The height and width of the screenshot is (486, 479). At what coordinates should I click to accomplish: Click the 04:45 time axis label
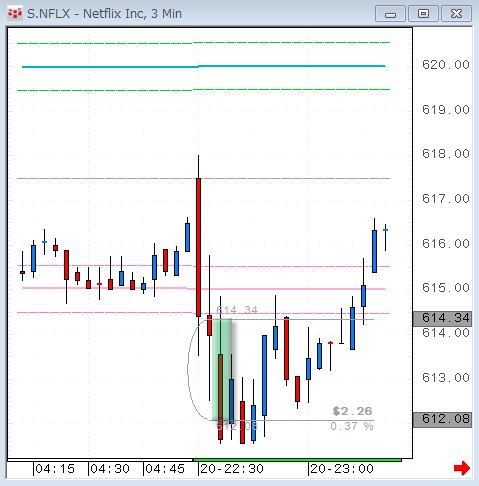click(165, 469)
